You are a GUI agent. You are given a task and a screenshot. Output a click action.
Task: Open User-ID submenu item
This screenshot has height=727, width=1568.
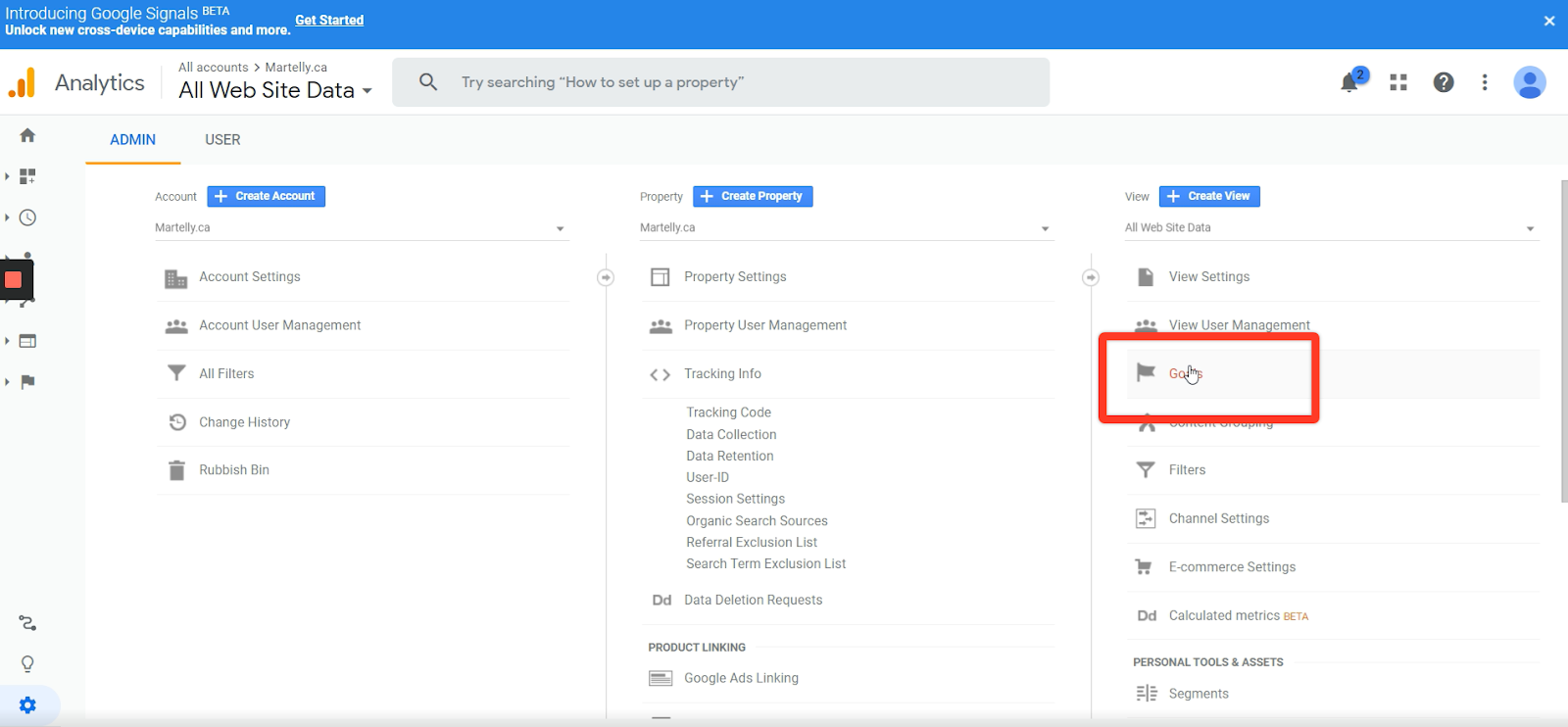click(708, 477)
